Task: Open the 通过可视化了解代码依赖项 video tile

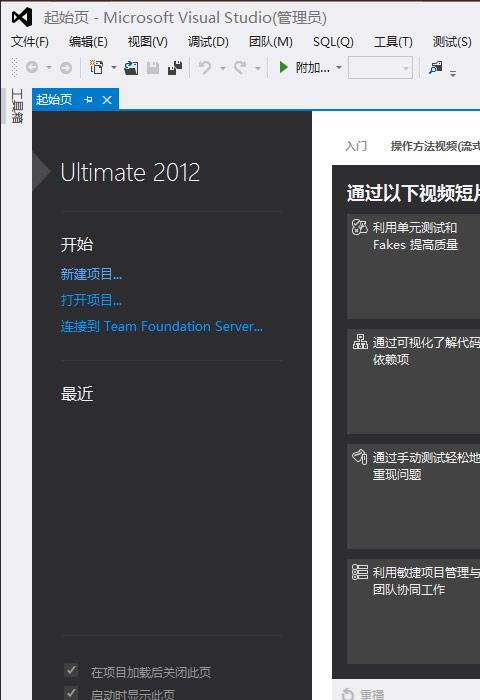Action: 413,381
